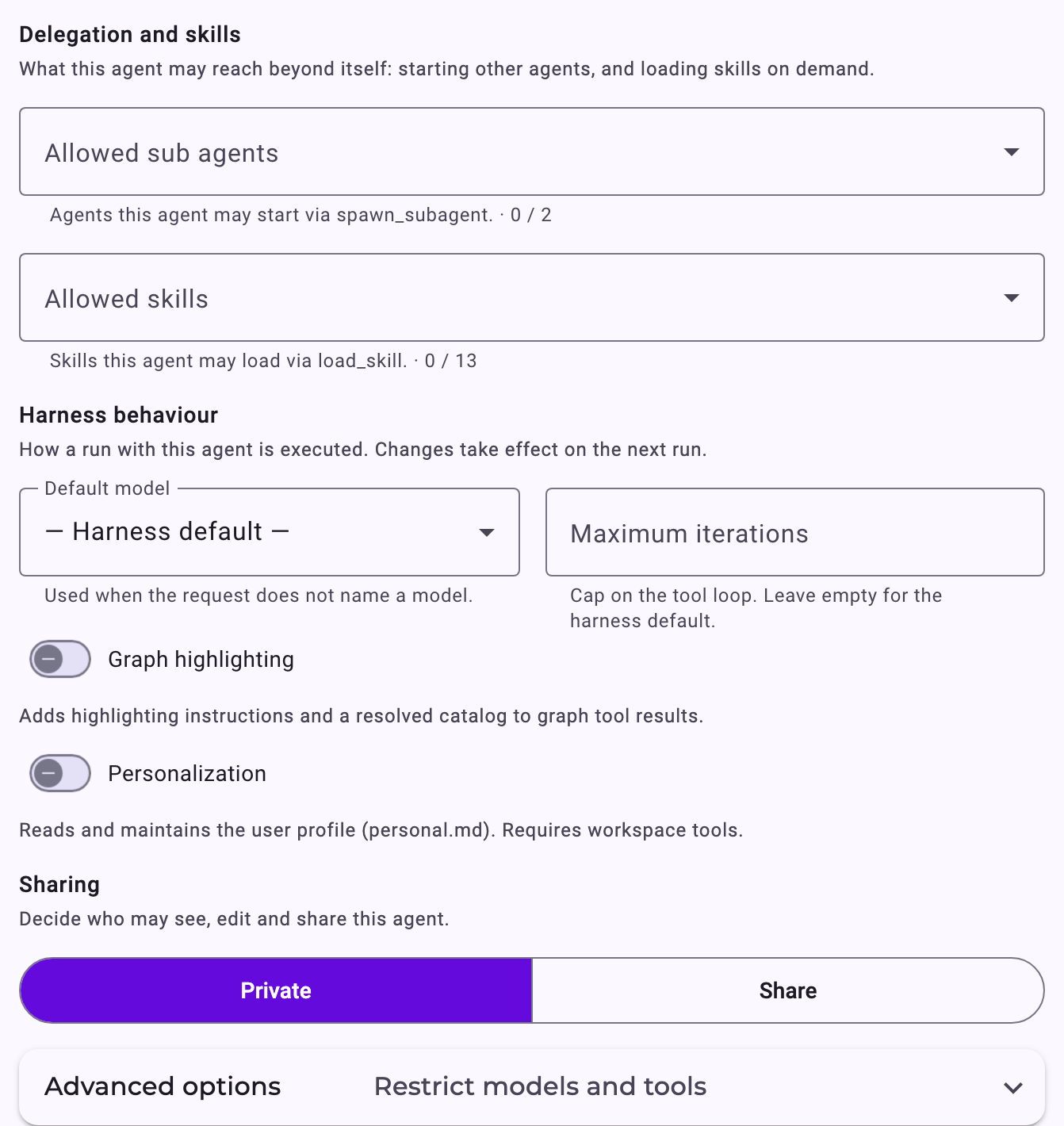Screen dimensions: 1064x1126
Task: Click the Advanced options chevron icon
Action: tap(1012, 1087)
